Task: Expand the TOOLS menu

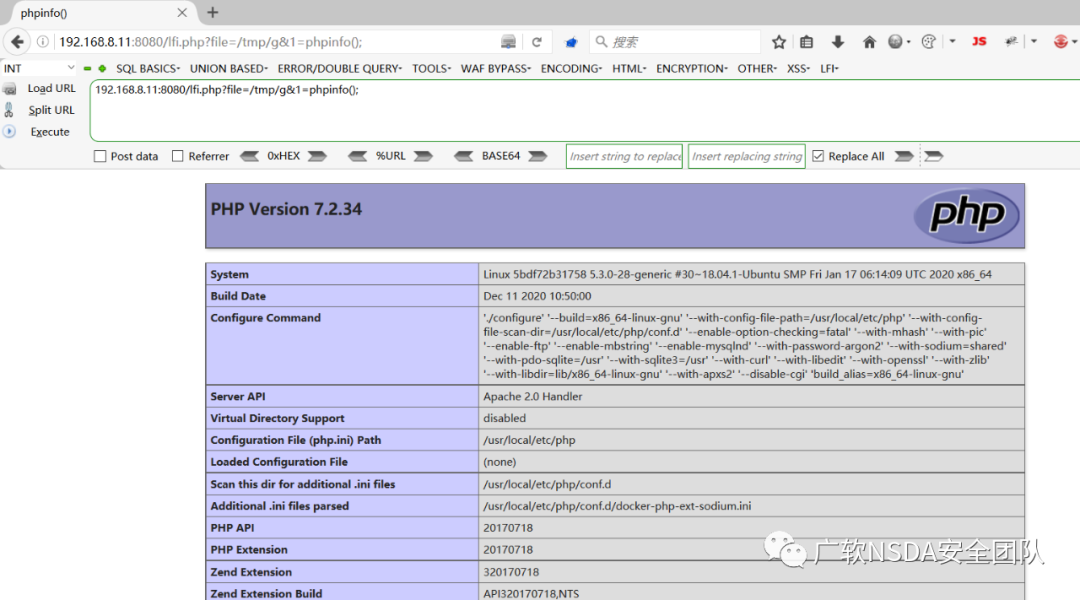Action: 431,68
